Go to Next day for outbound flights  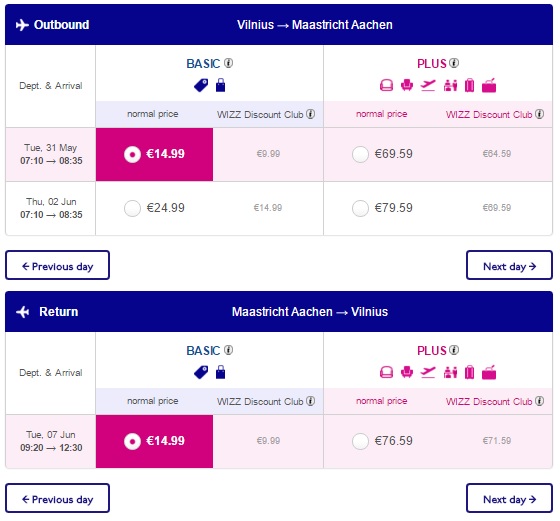(509, 265)
